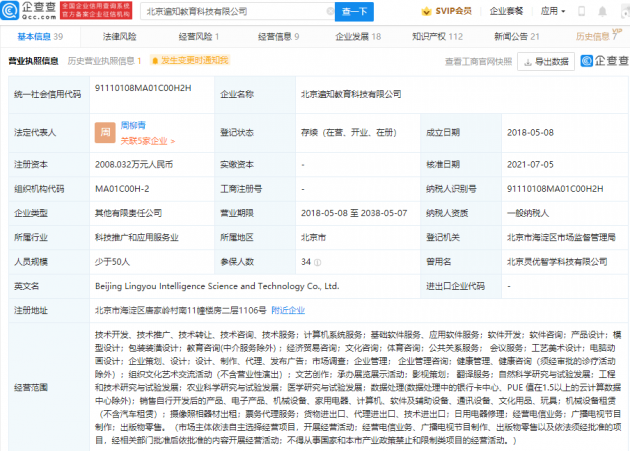
Task: Click the English name Beijing Lingyou text
Action: coord(217,286)
